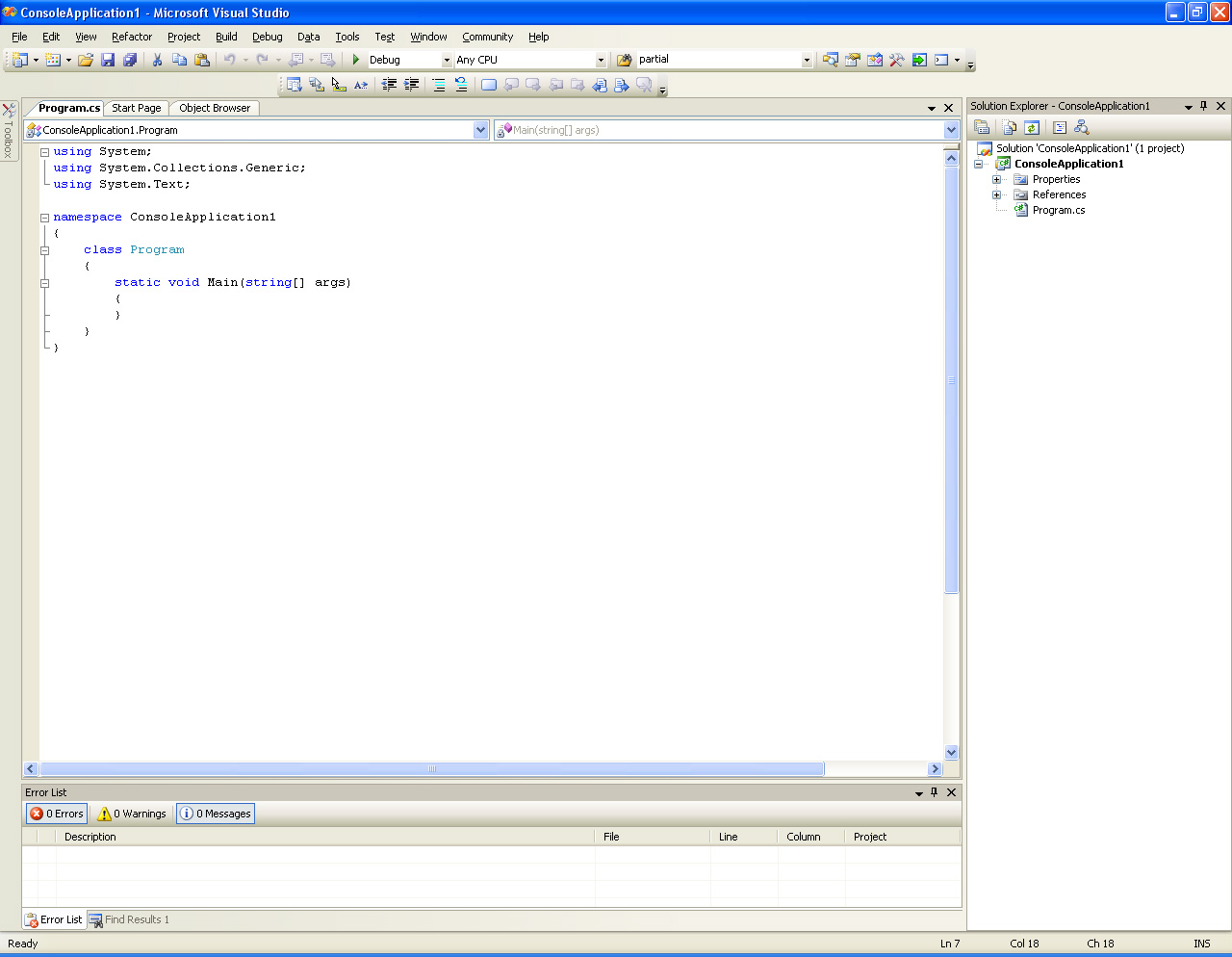Select Program.cs in Solution Explorer
Screen dimensions: 1232x957
coord(1058,210)
